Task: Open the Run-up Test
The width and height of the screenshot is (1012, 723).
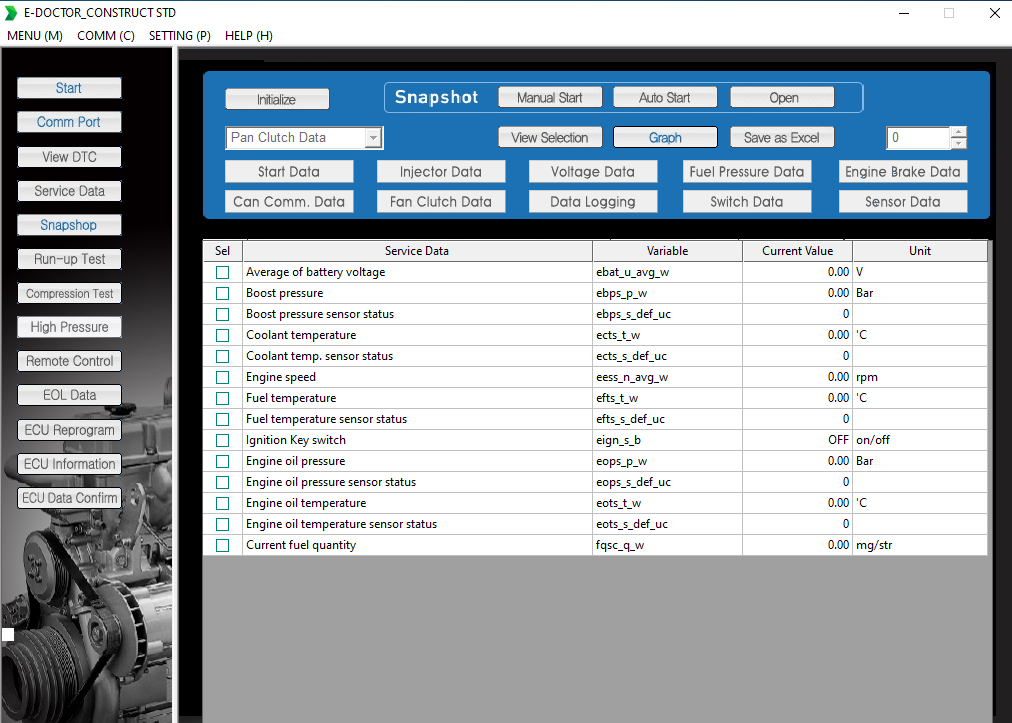Action: pos(69,259)
